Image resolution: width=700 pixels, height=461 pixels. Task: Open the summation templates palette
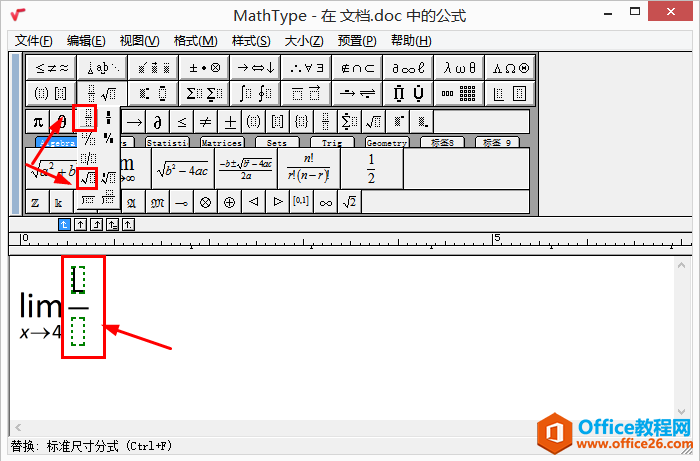(204, 93)
